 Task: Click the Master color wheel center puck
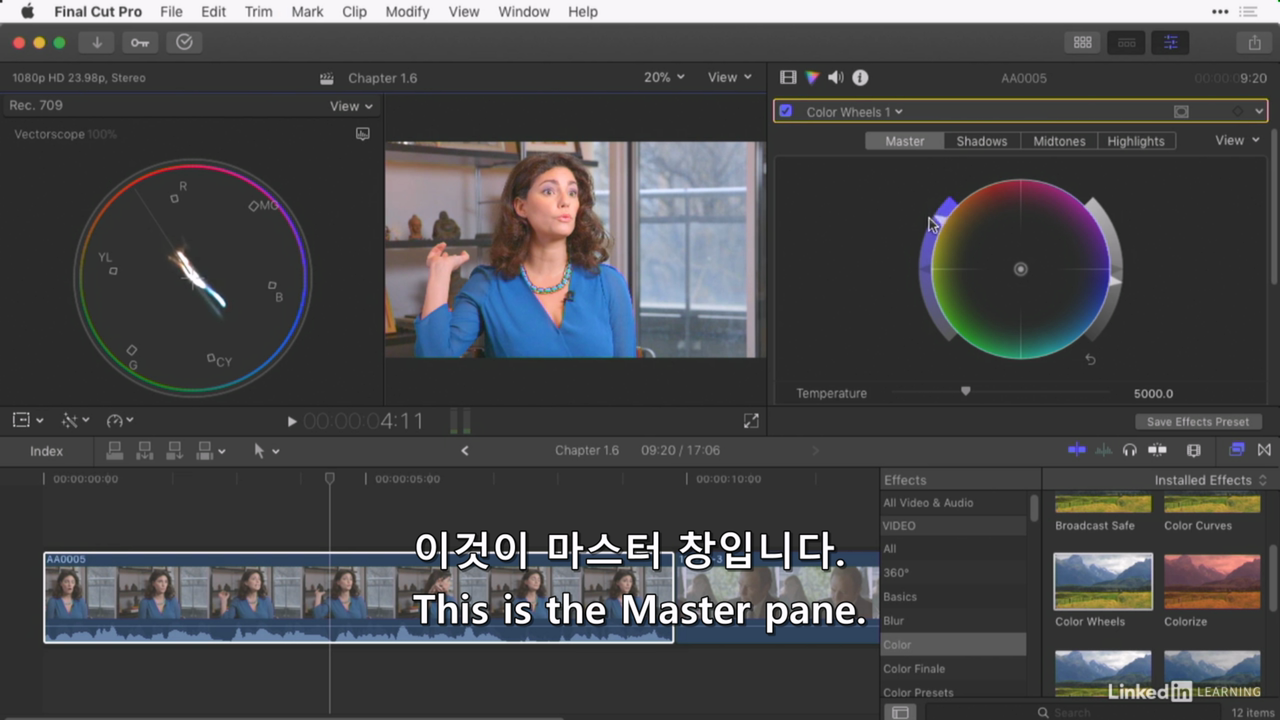coord(1020,269)
